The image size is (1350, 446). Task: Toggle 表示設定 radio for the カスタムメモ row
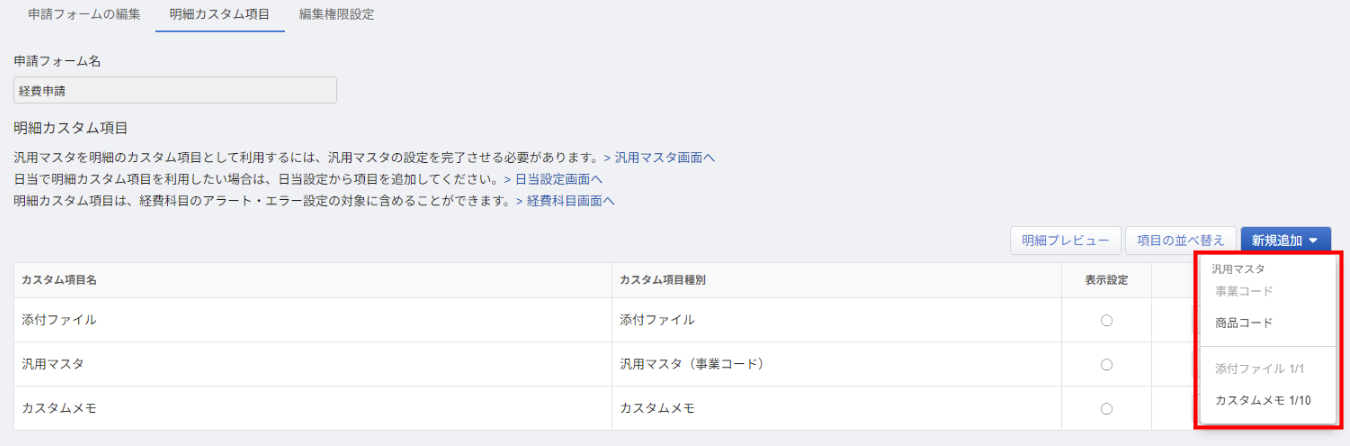tap(1106, 408)
